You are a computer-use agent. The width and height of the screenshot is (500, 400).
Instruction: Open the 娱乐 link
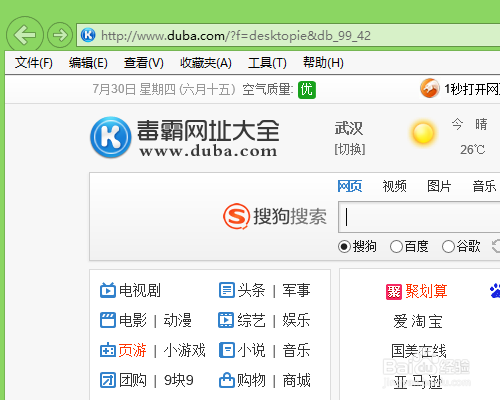296,320
